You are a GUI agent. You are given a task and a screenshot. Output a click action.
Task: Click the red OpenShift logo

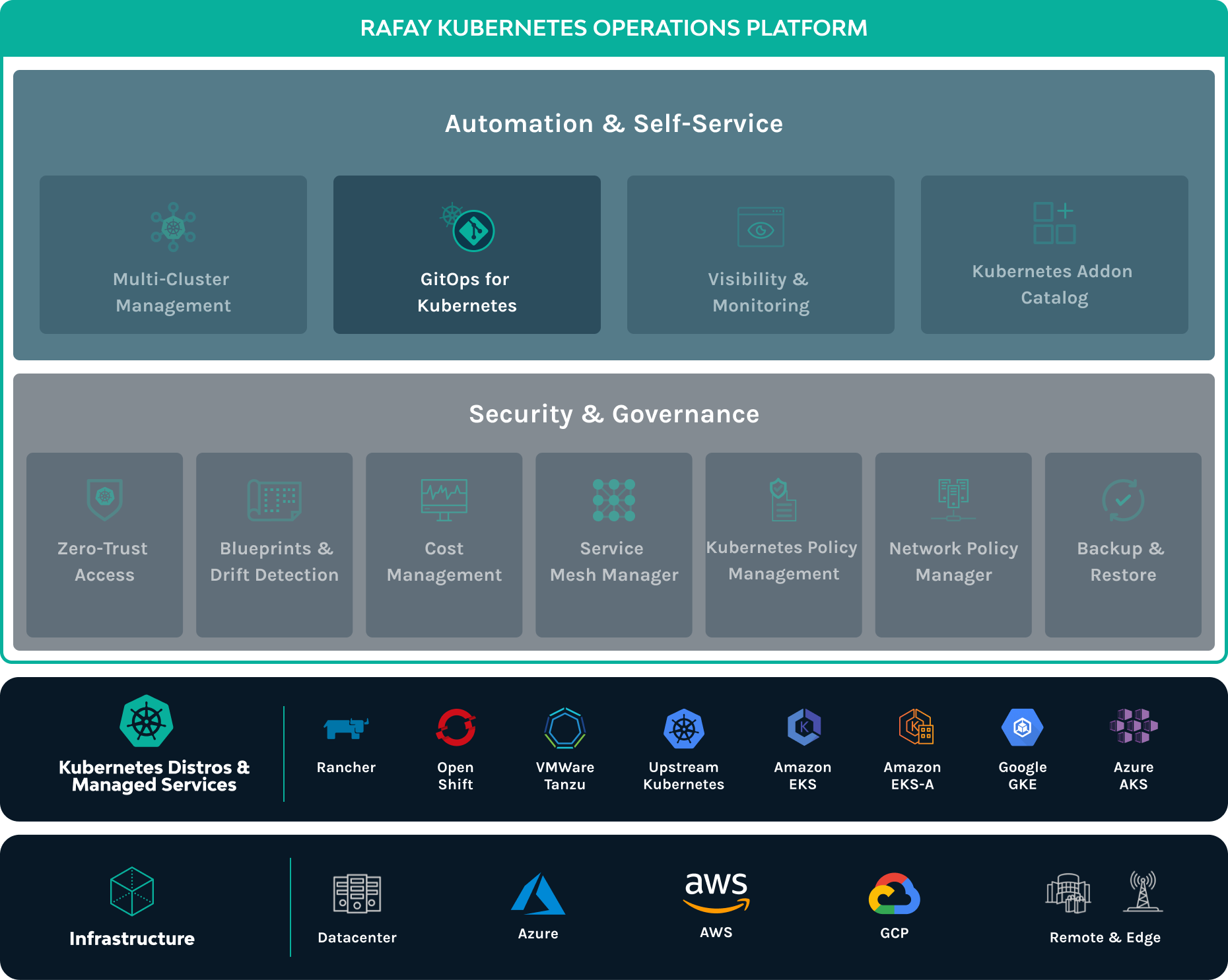click(x=456, y=727)
